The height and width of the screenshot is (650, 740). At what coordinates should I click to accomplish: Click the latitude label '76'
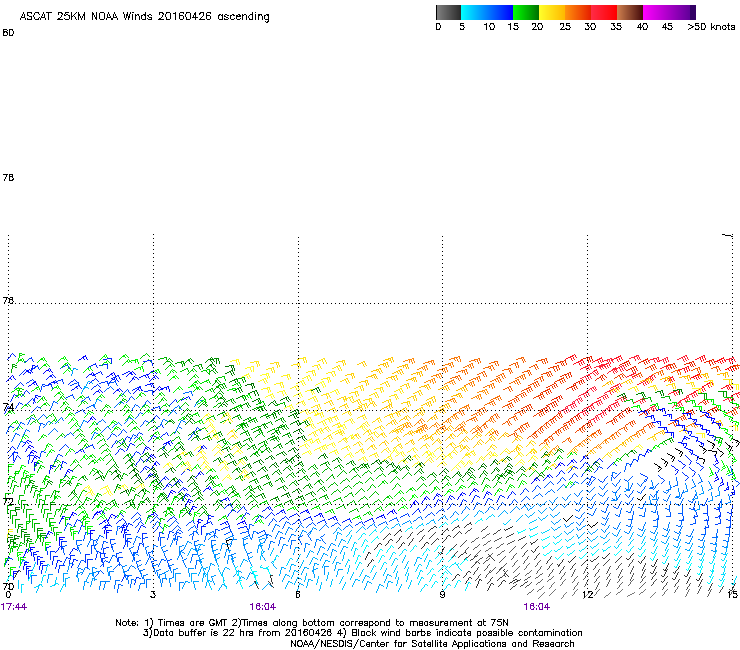8,300
